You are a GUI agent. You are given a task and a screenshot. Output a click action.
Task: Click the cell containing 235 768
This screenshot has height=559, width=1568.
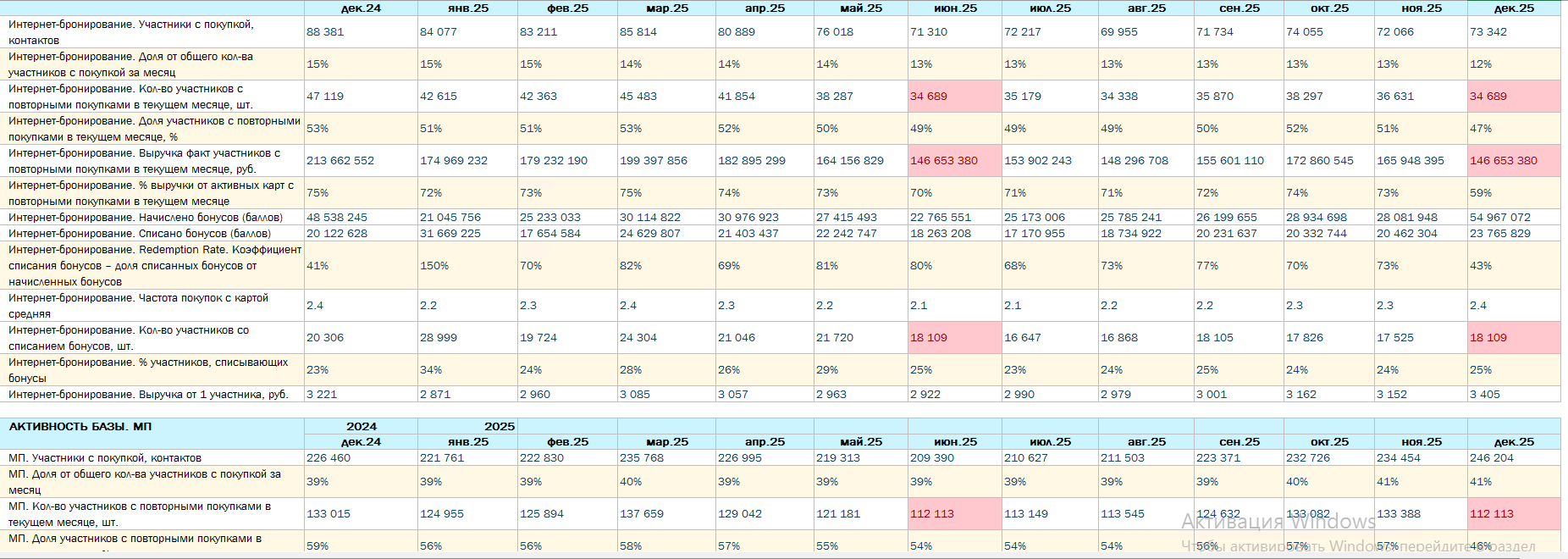[x=666, y=458]
